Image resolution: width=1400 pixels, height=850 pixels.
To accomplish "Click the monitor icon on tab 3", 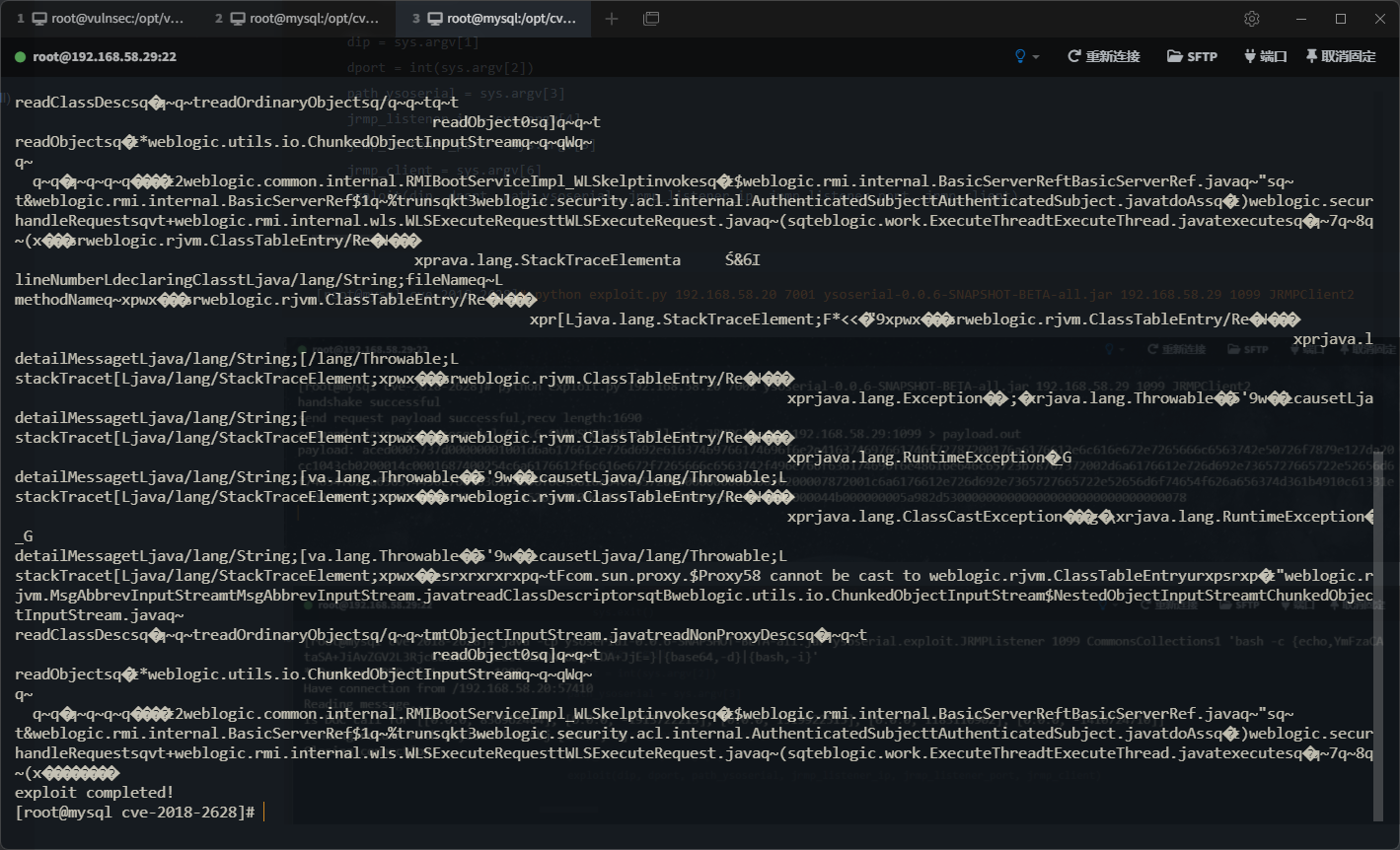I will tap(435, 19).
